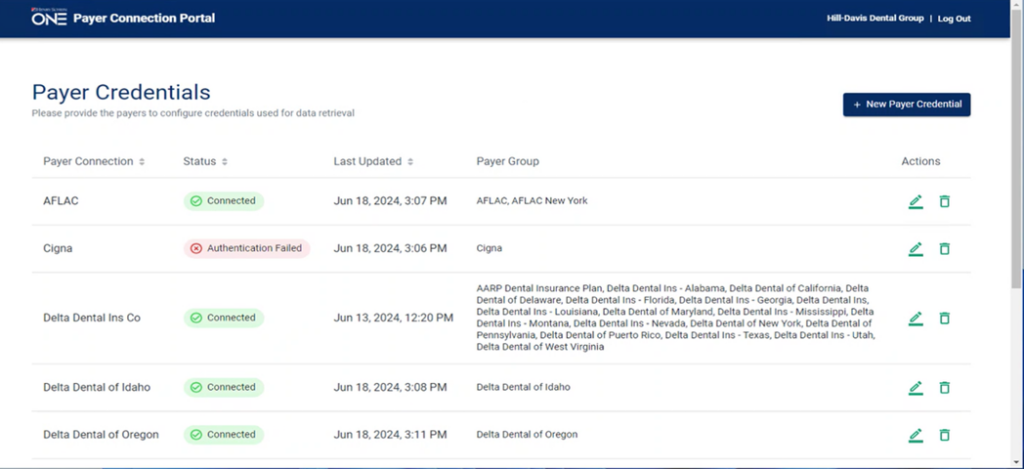Image resolution: width=1024 pixels, height=469 pixels.
Task: Sort by Payer Connection column
Action: [x=142, y=162]
